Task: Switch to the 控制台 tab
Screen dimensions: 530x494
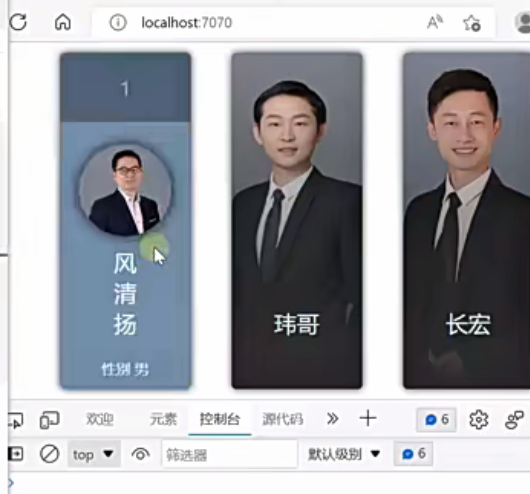Action: (220, 419)
